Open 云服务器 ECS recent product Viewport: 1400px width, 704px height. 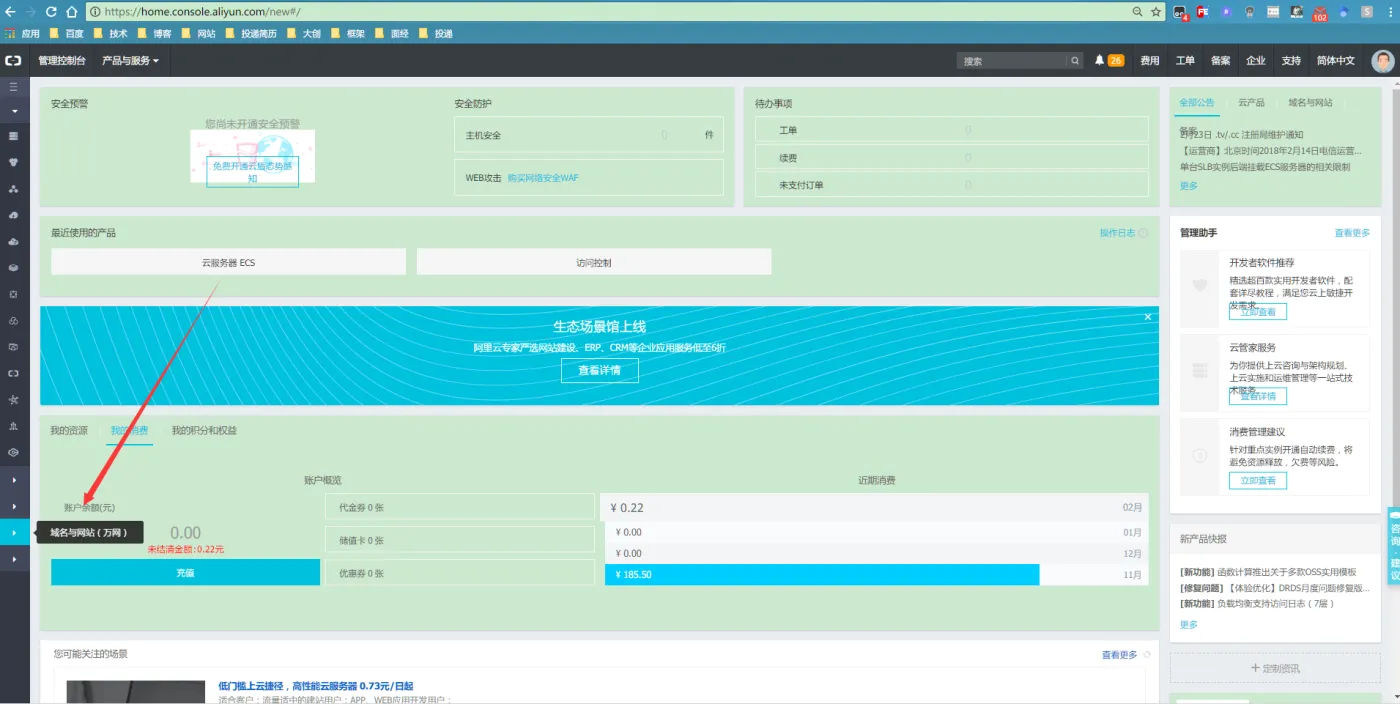click(228, 262)
